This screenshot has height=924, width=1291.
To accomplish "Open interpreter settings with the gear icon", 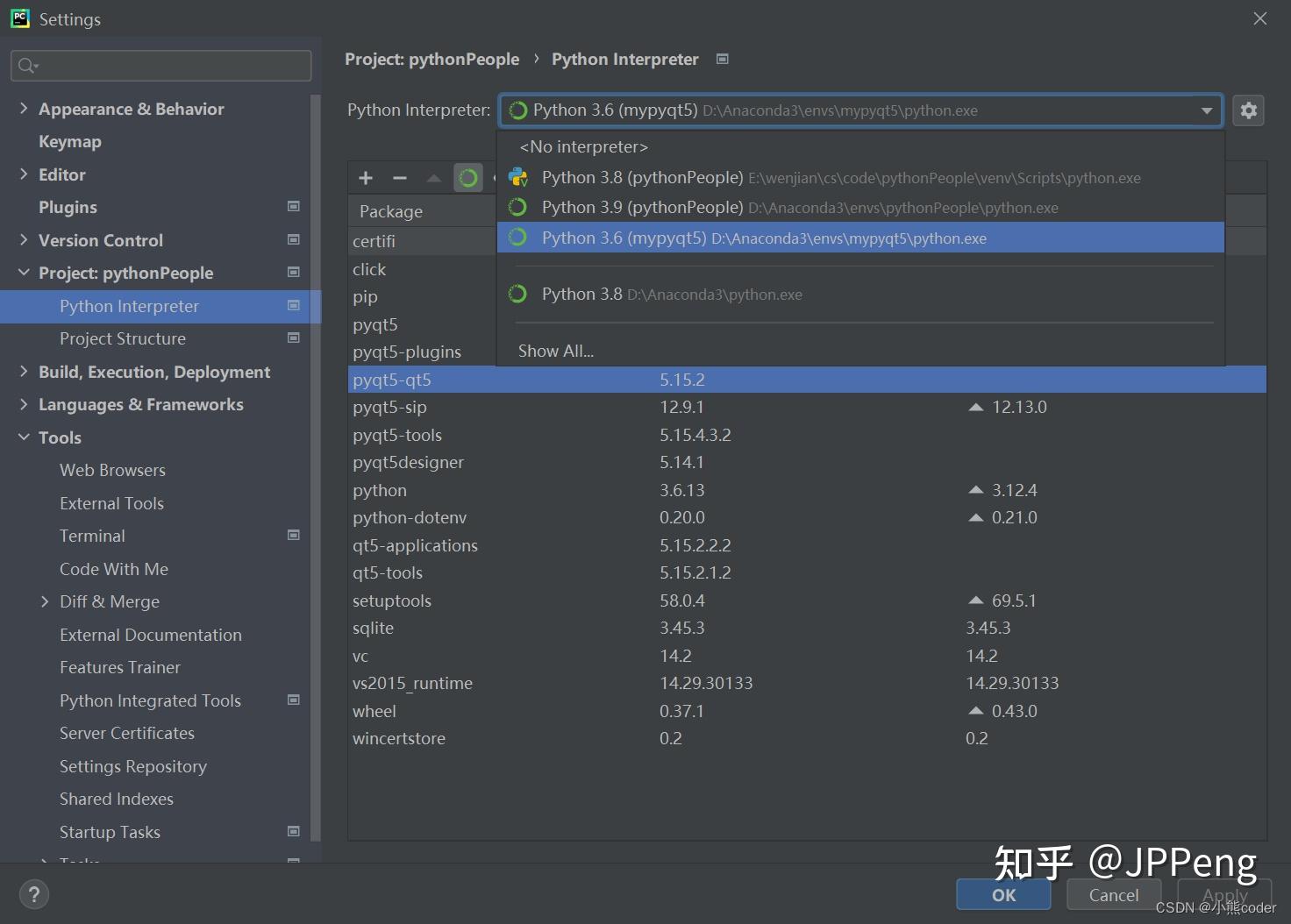I will 1248,110.
